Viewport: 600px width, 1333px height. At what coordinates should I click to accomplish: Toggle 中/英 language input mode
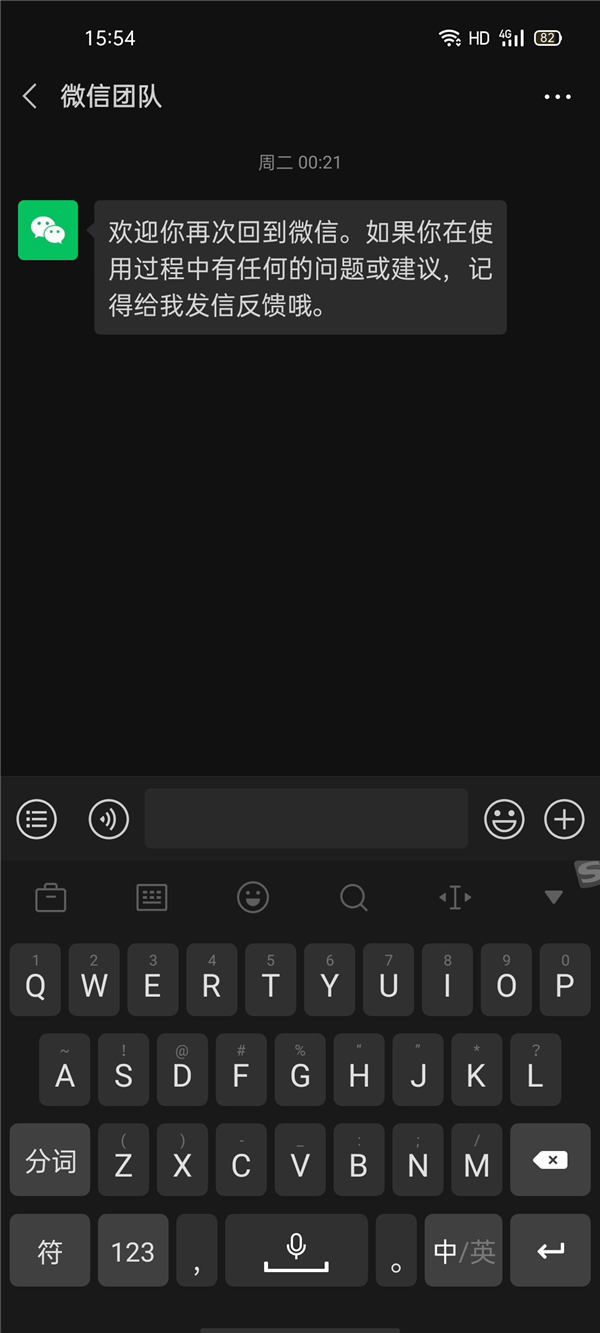tap(464, 1250)
